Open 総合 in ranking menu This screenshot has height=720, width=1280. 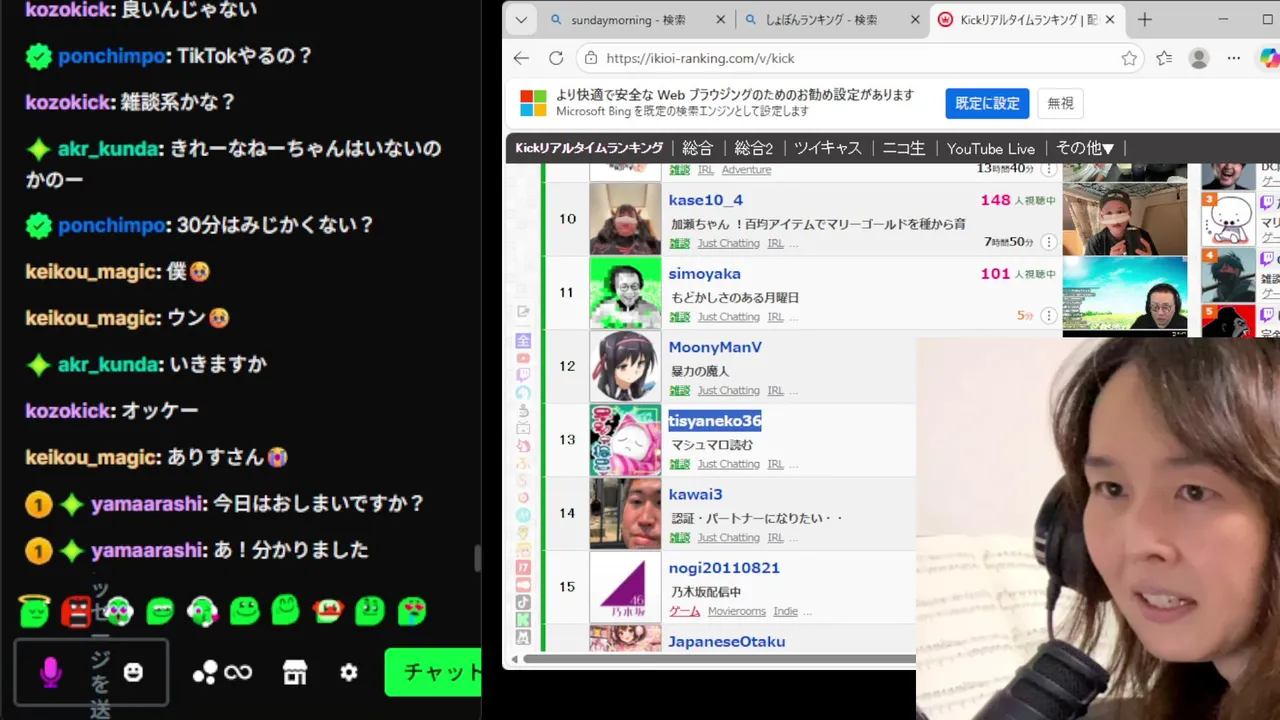point(697,148)
